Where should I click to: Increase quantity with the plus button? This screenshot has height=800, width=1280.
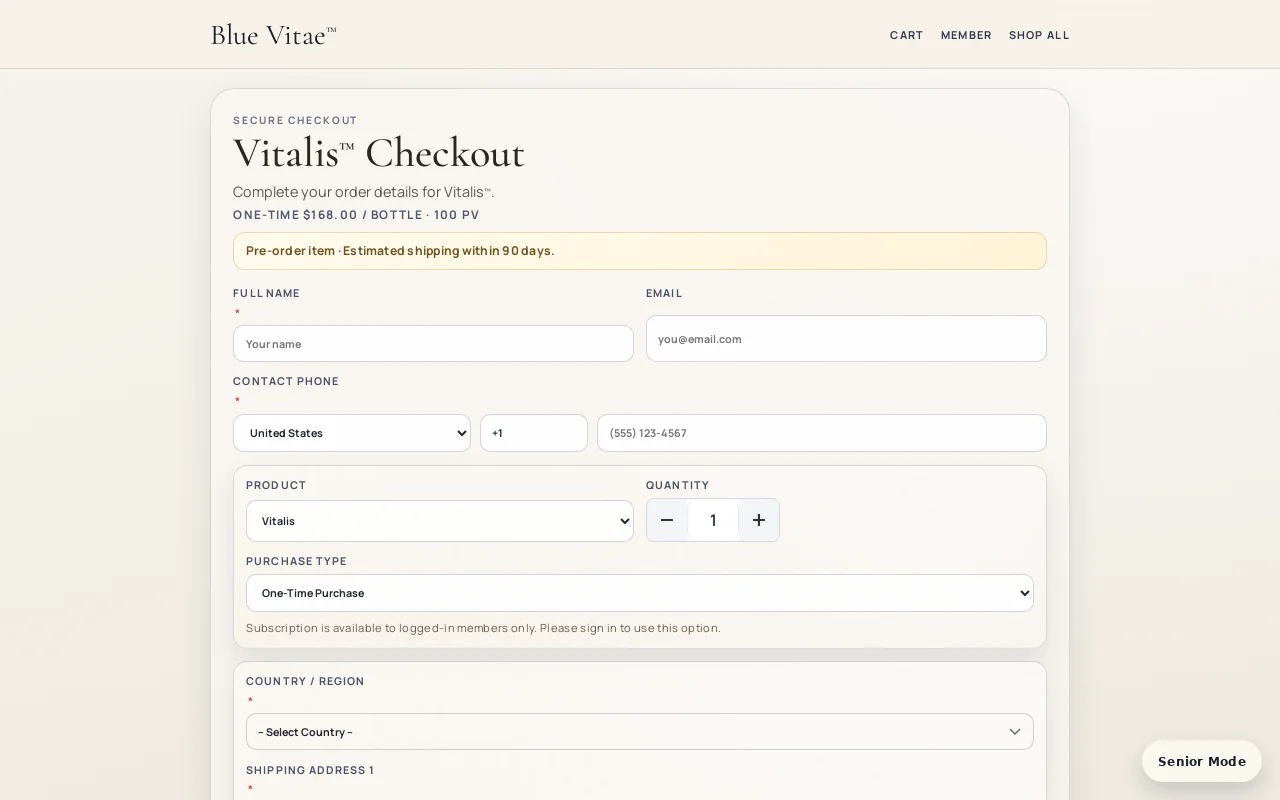tap(759, 520)
